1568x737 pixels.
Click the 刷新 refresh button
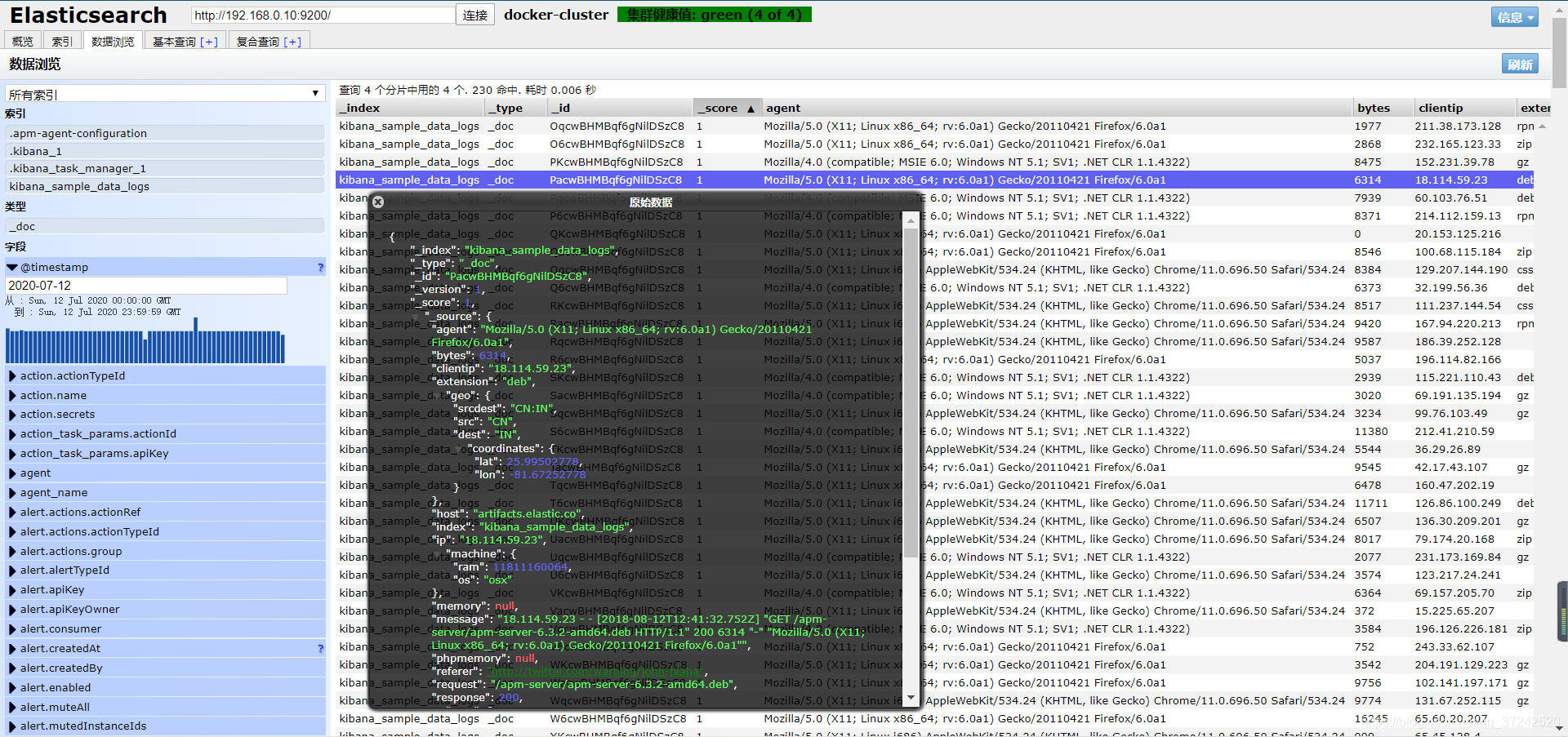pos(1520,64)
